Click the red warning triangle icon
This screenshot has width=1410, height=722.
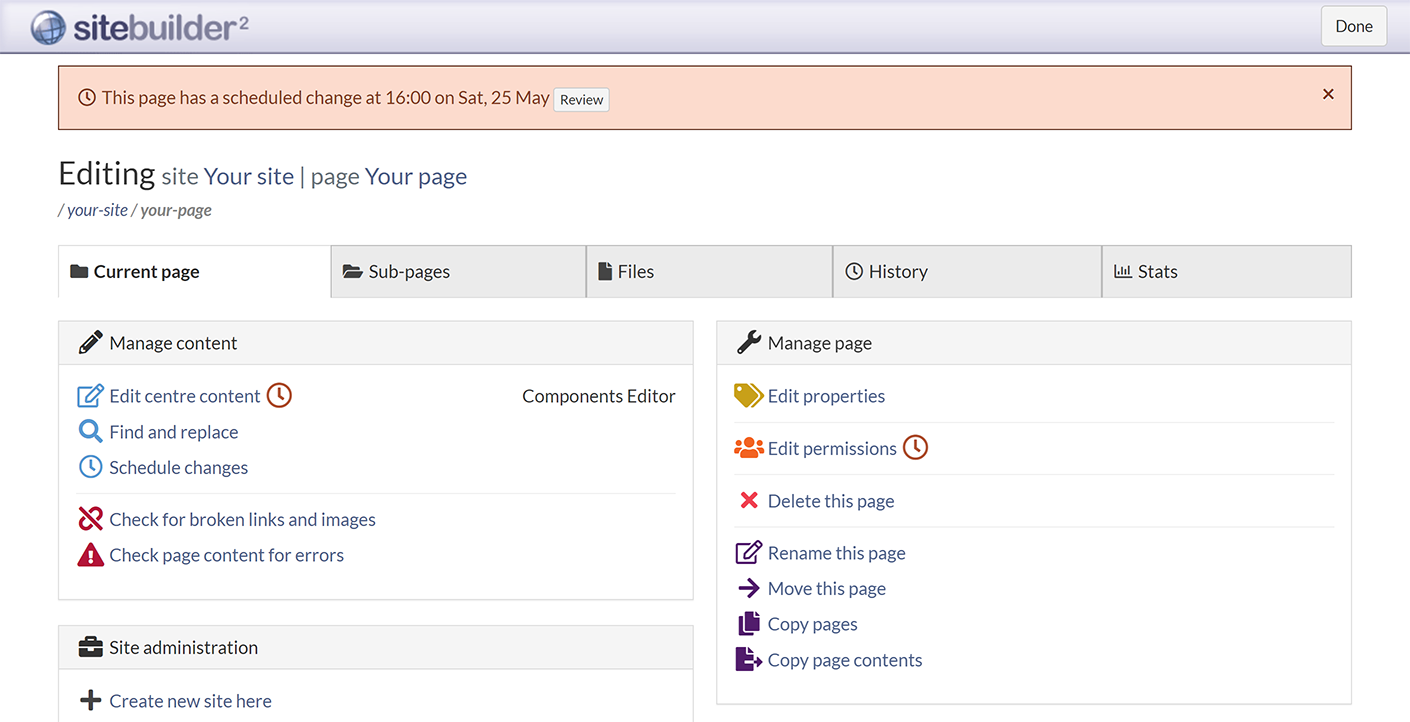(x=90, y=555)
